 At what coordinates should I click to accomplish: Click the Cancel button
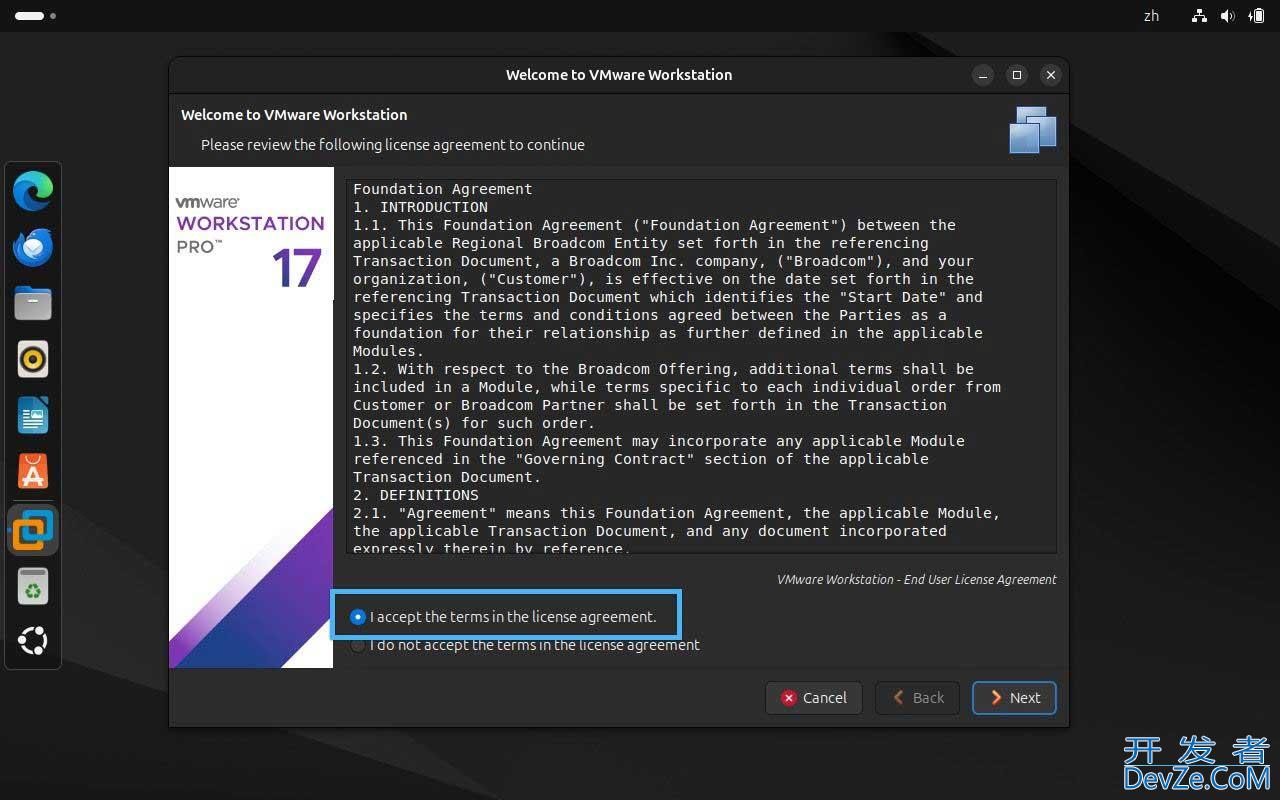pyautogui.click(x=813, y=698)
